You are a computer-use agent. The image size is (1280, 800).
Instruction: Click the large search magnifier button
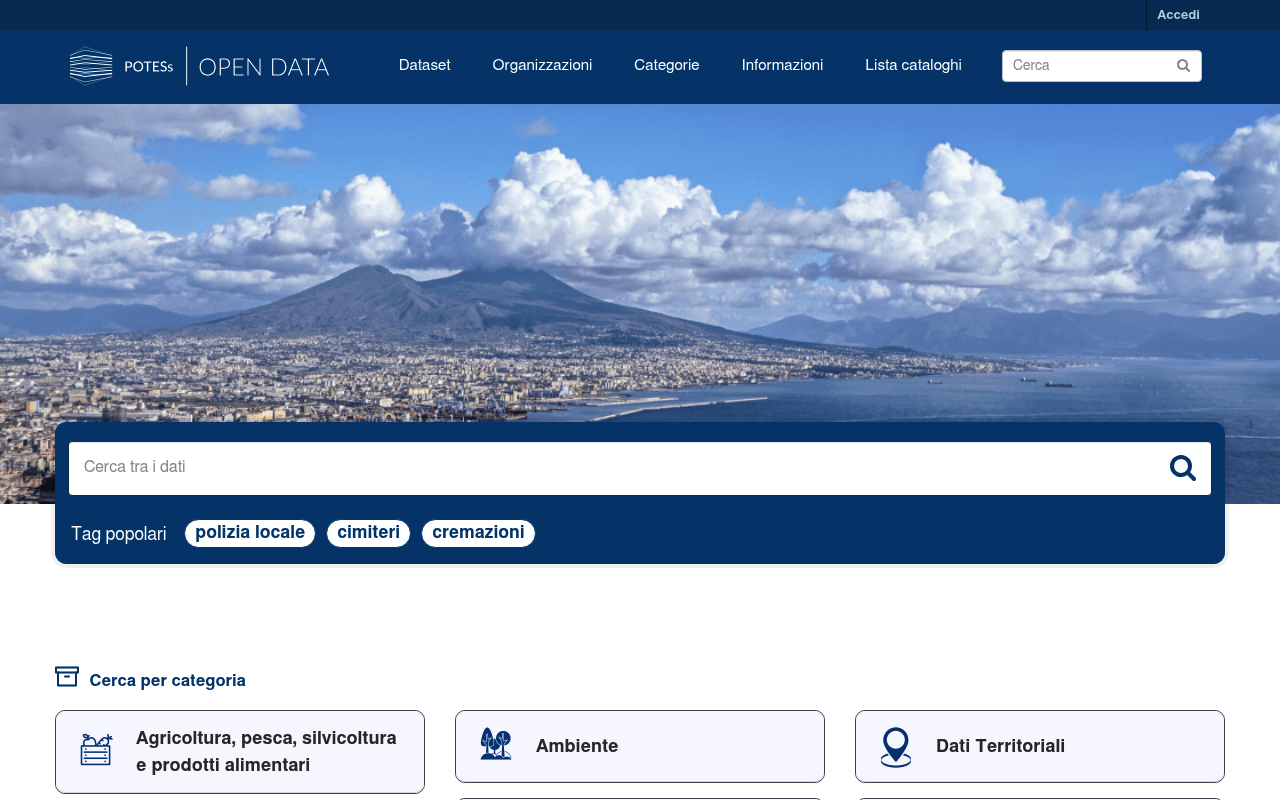tap(1183, 468)
